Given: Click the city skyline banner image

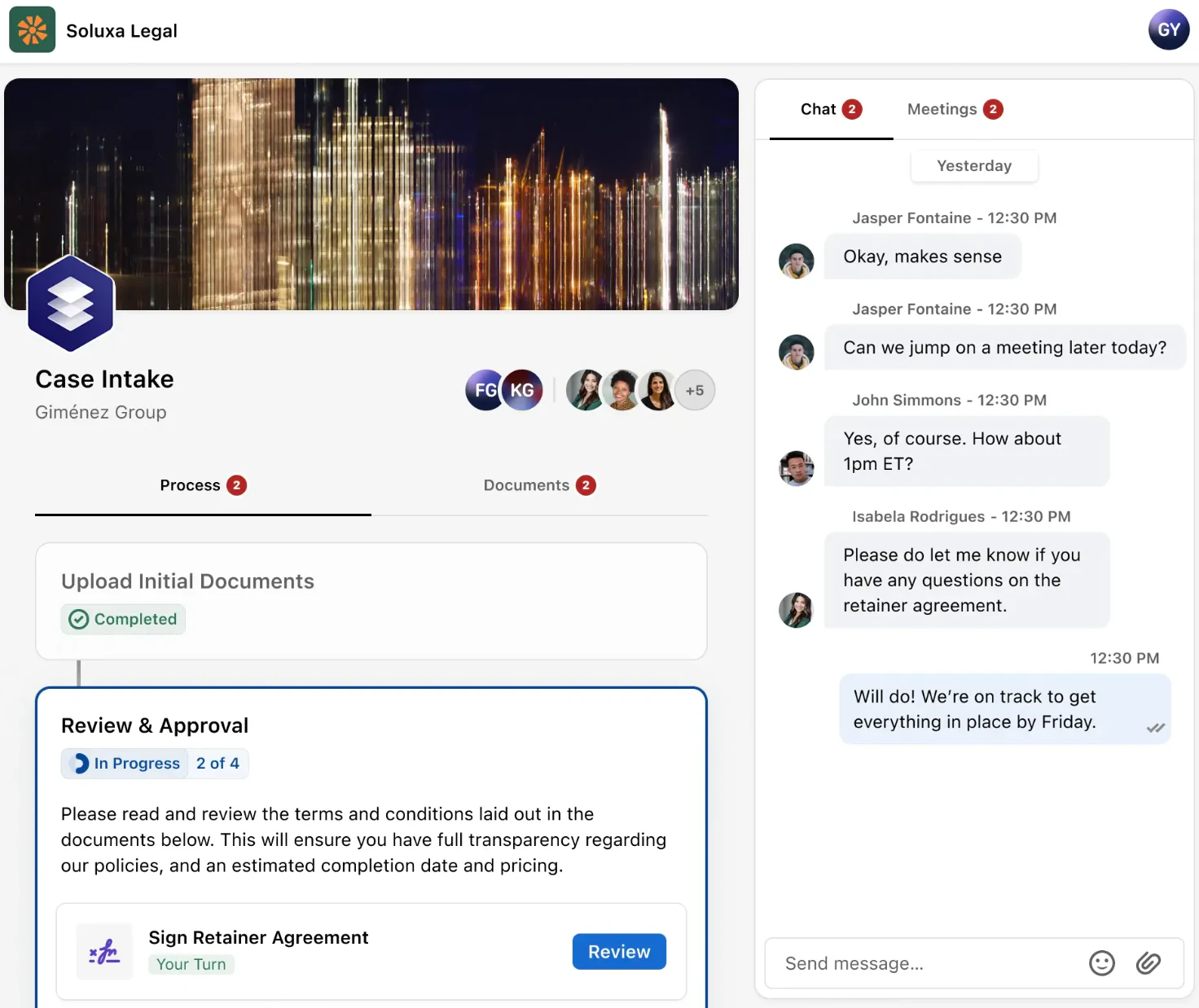Looking at the screenshot, I should tap(371, 194).
